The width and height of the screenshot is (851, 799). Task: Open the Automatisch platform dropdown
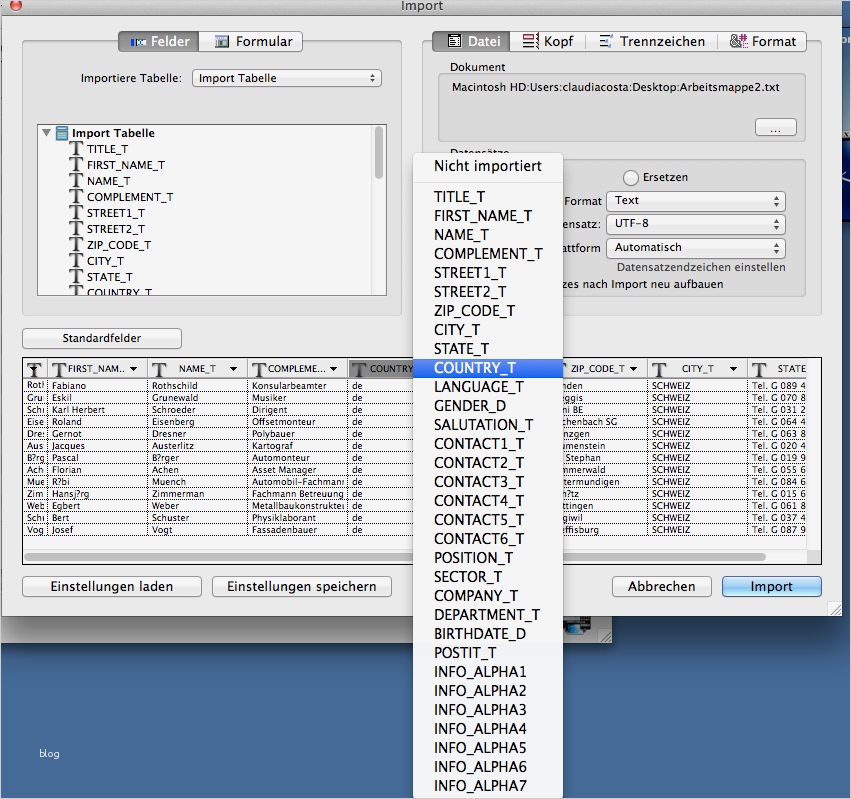pos(696,248)
